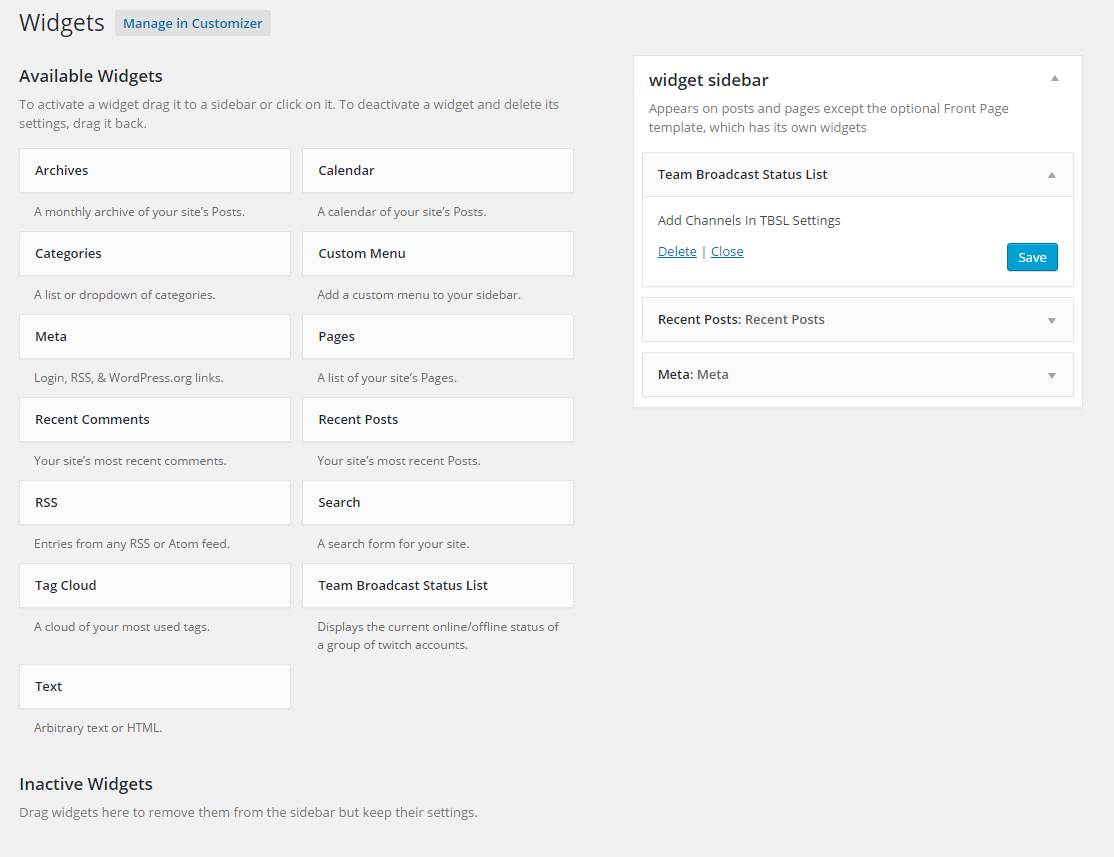Expand the Recent Posts sidebar widget arrow
Image resolution: width=1114 pixels, height=857 pixels.
1051,320
